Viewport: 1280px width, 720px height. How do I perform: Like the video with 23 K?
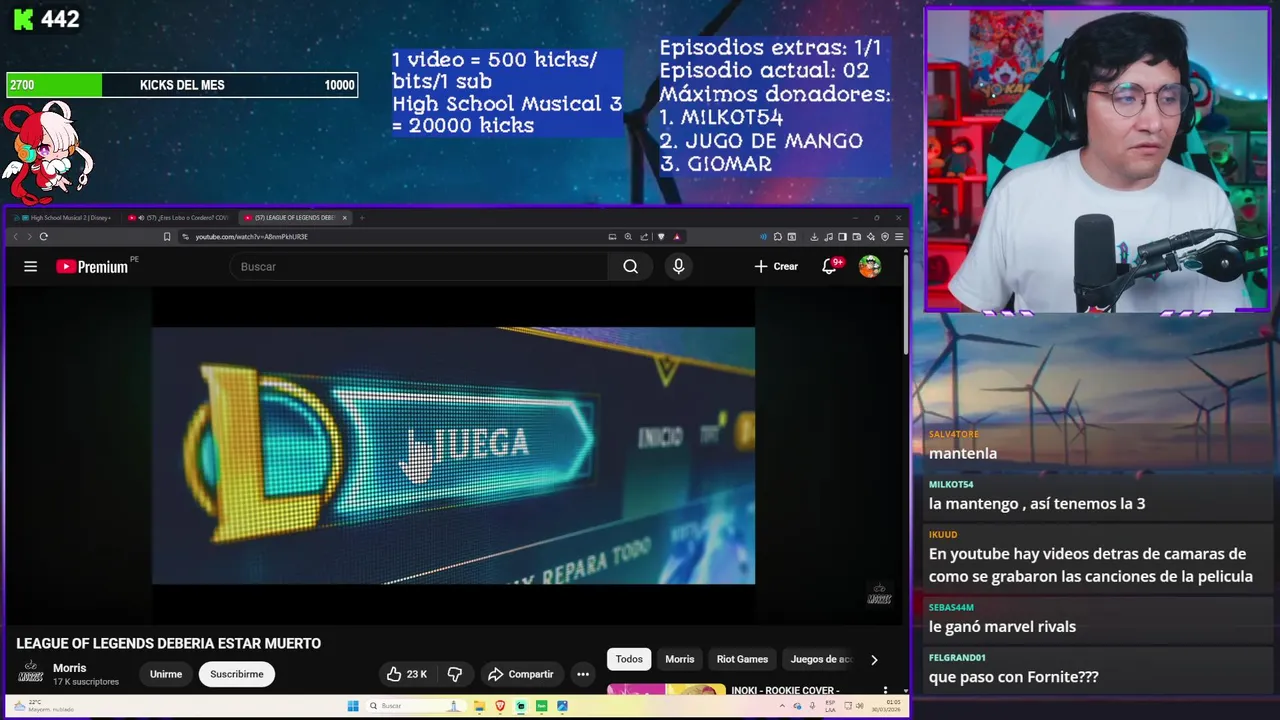point(407,674)
